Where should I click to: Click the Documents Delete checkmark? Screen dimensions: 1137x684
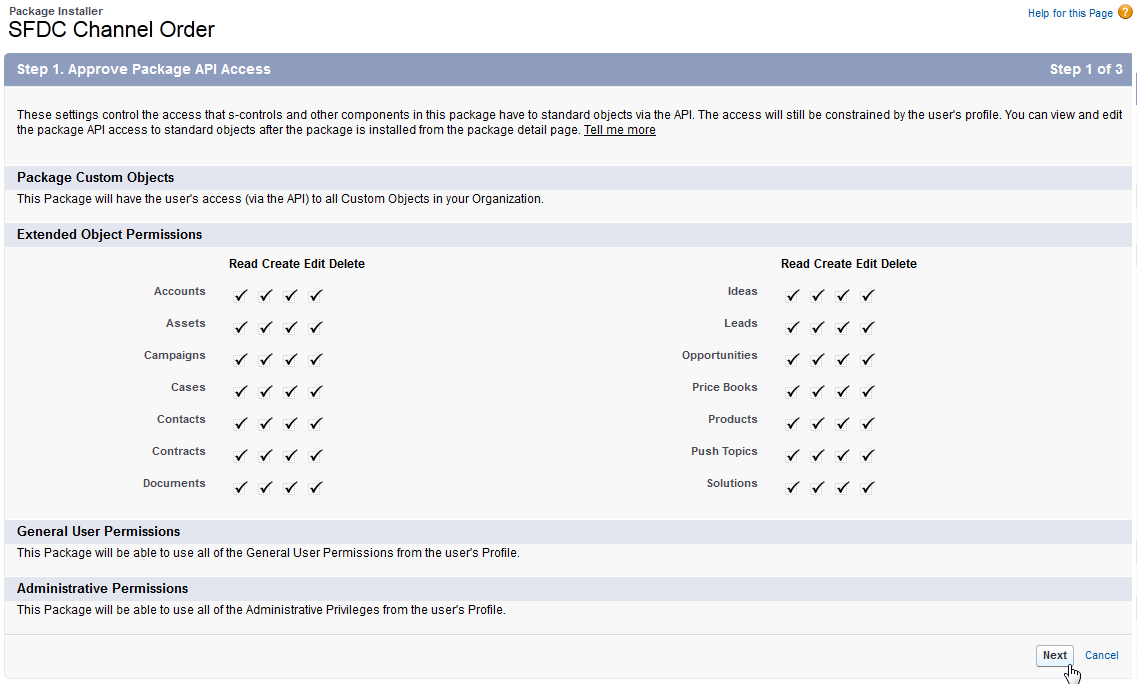tap(315, 487)
